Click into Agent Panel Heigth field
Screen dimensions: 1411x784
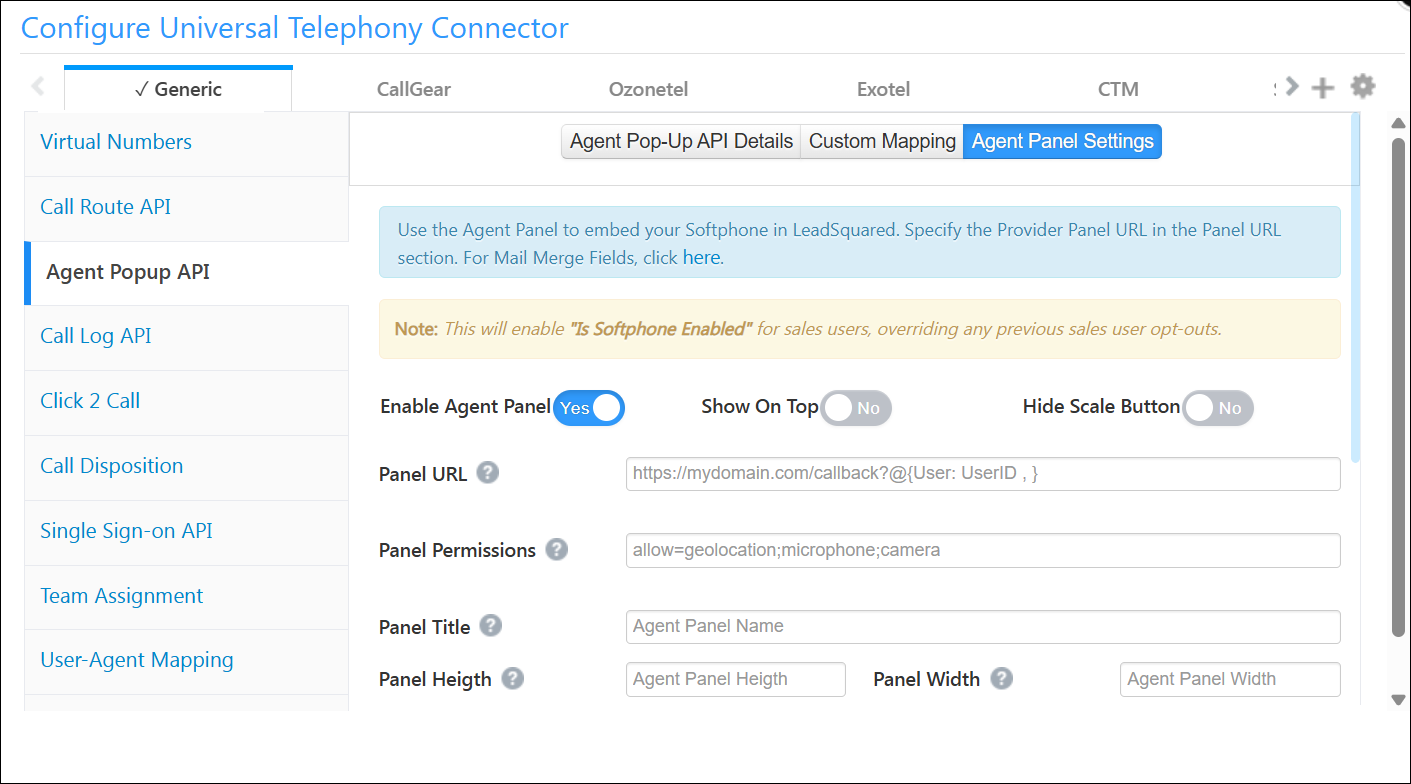tap(736, 679)
